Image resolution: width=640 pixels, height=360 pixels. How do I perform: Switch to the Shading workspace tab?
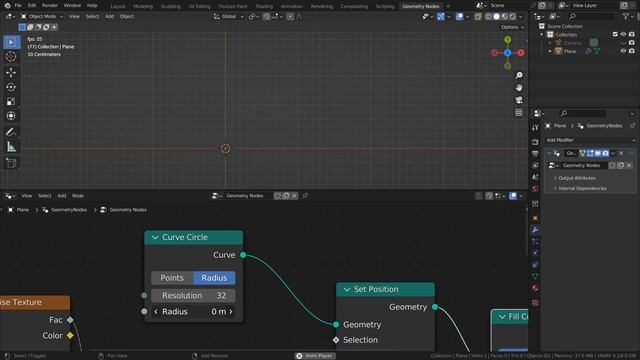[x=264, y=7]
